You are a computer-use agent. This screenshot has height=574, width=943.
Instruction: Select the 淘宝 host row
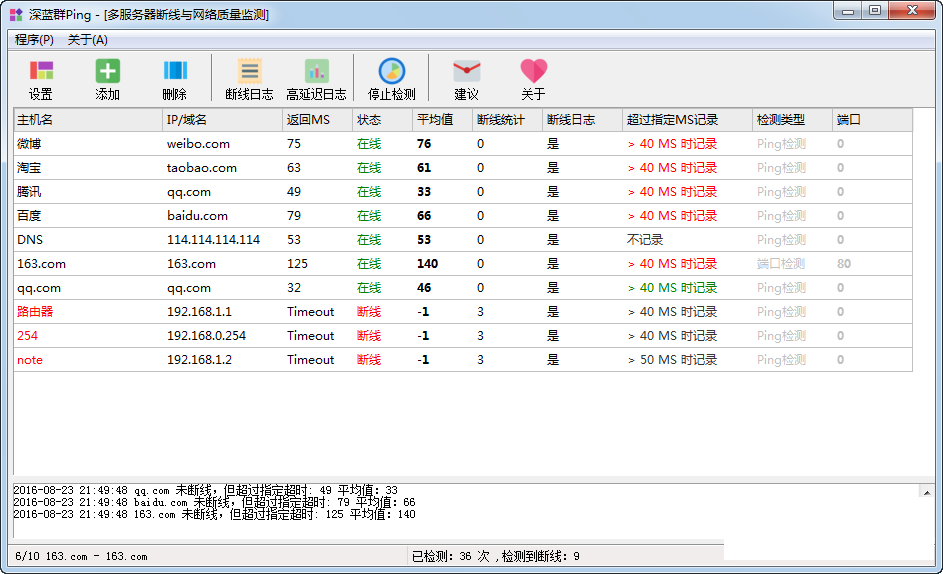pos(463,168)
